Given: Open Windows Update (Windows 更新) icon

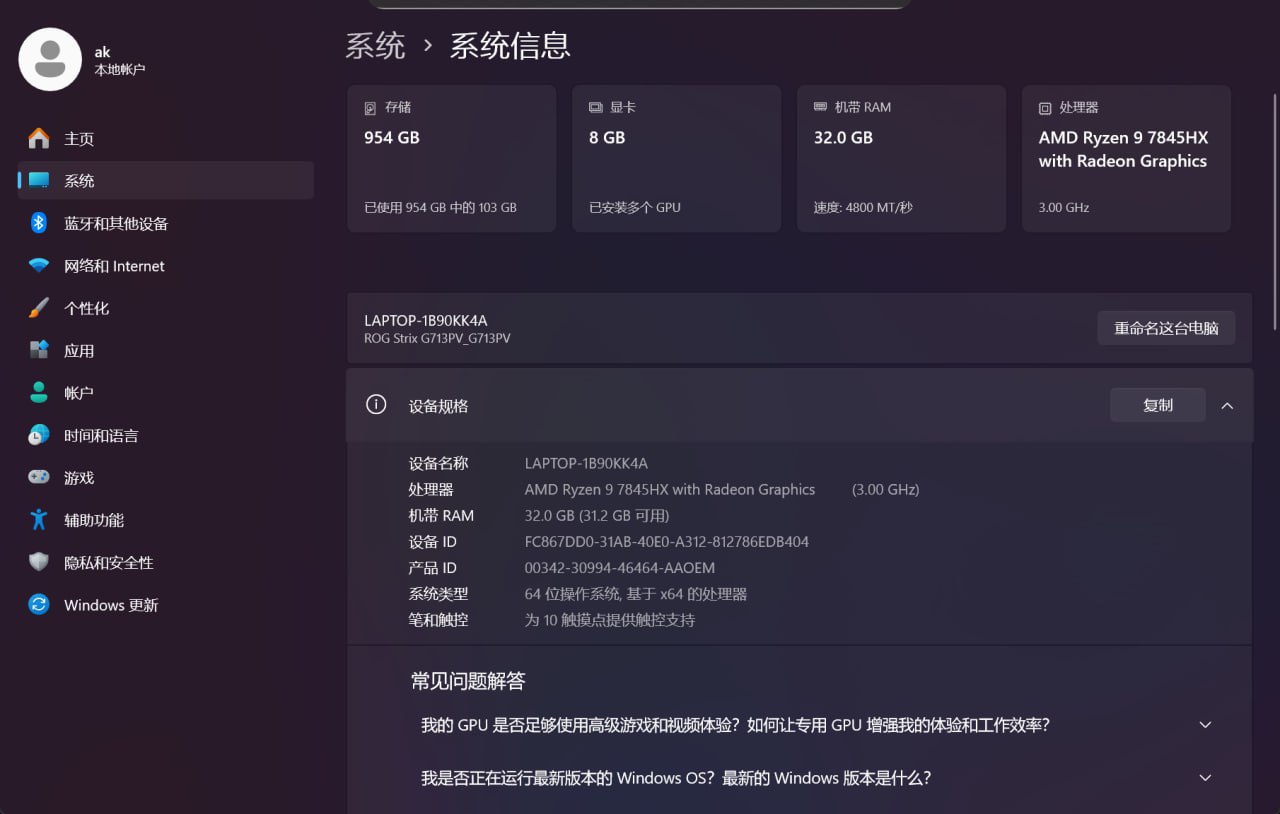Looking at the screenshot, I should 39,605.
